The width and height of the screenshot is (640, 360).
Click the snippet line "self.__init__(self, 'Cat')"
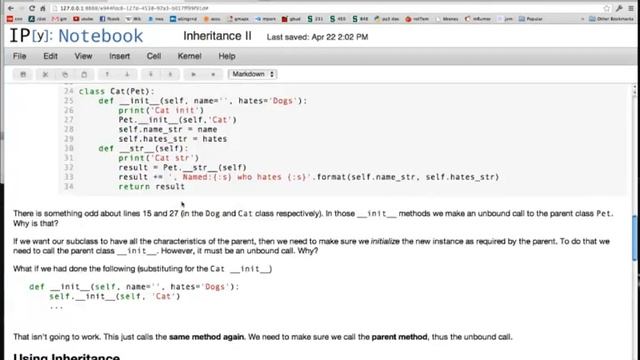(x=115, y=296)
